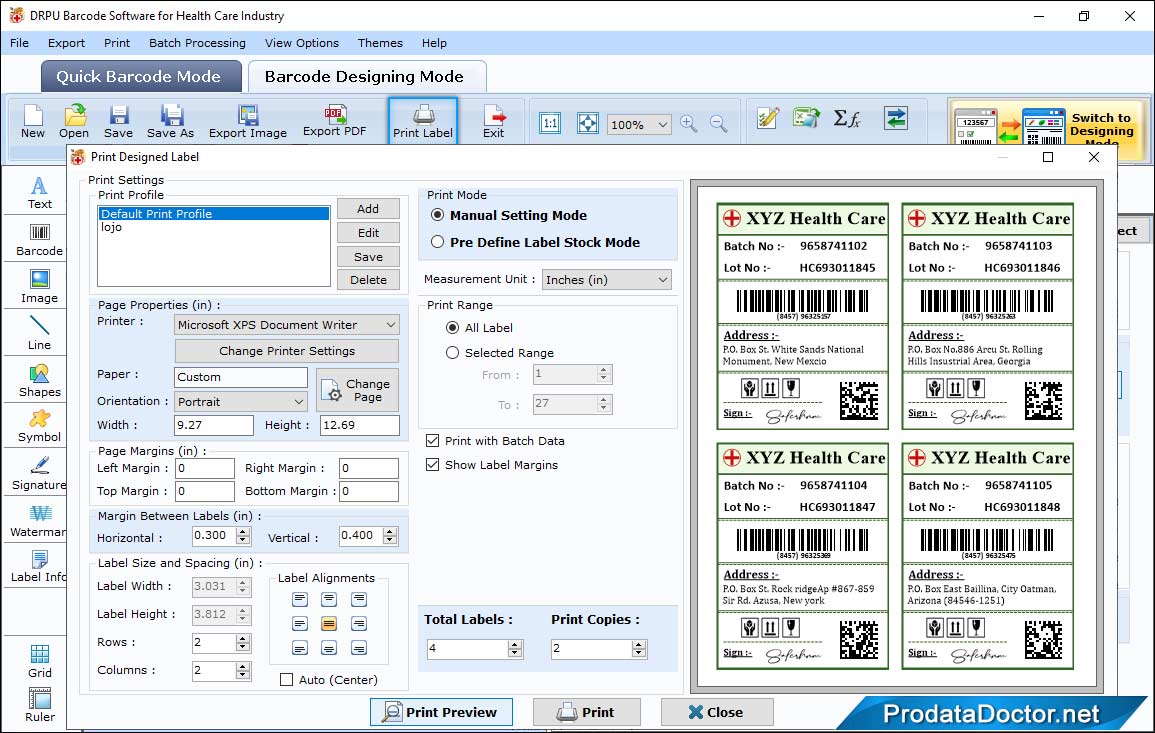The image size is (1155, 733).
Task: Increase Vertical margin between labels value
Action: click(390, 531)
